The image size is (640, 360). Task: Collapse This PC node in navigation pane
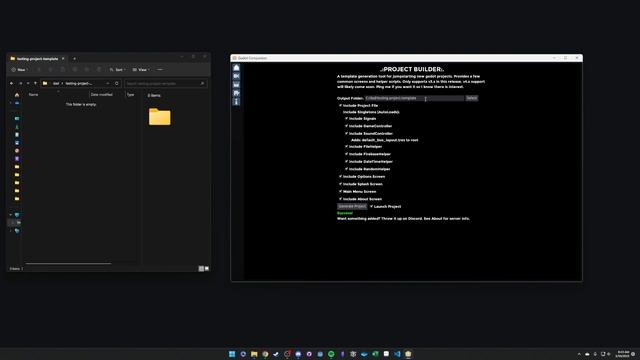click(x=11, y=215)
